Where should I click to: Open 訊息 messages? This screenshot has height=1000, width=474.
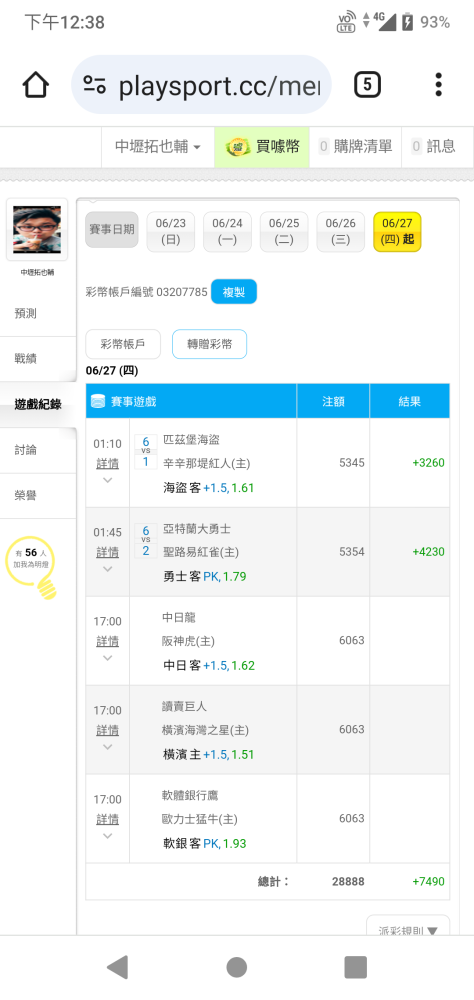point(433,147)
